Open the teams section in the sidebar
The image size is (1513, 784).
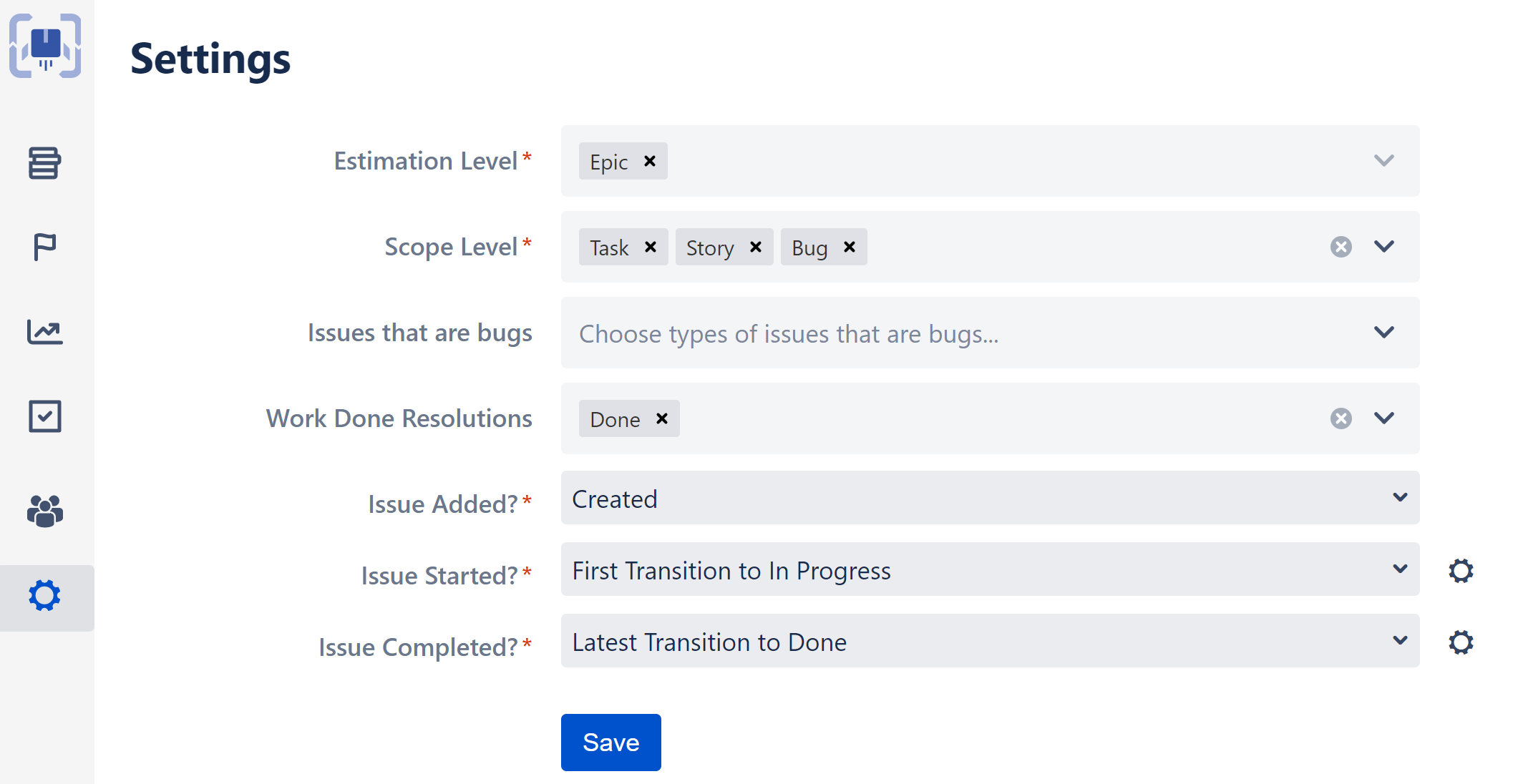click(45, 510)
